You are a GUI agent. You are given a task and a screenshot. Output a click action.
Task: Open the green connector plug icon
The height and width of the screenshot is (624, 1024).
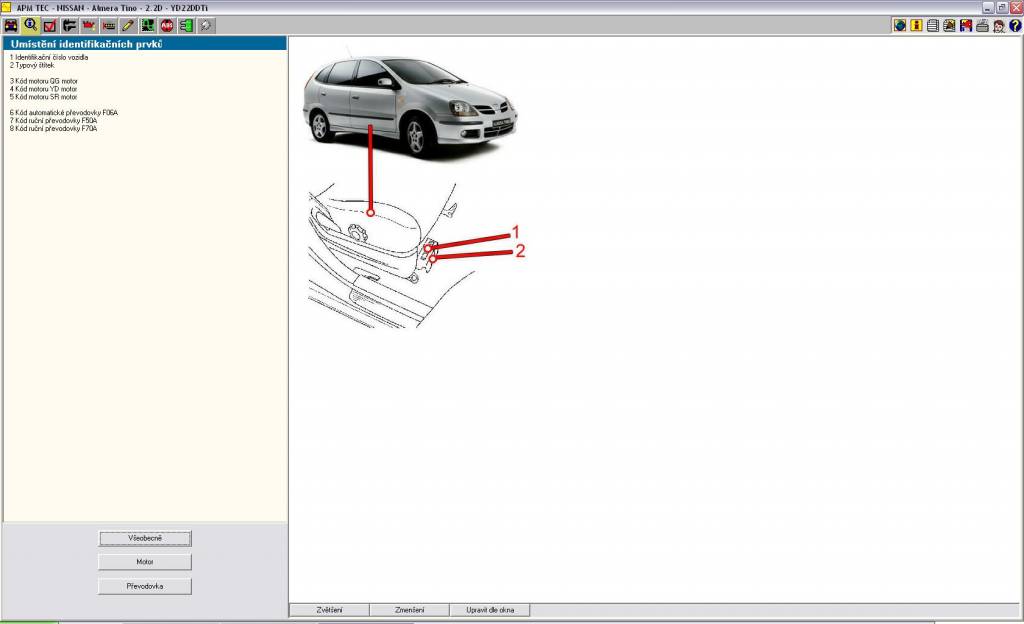pos(187,26)
